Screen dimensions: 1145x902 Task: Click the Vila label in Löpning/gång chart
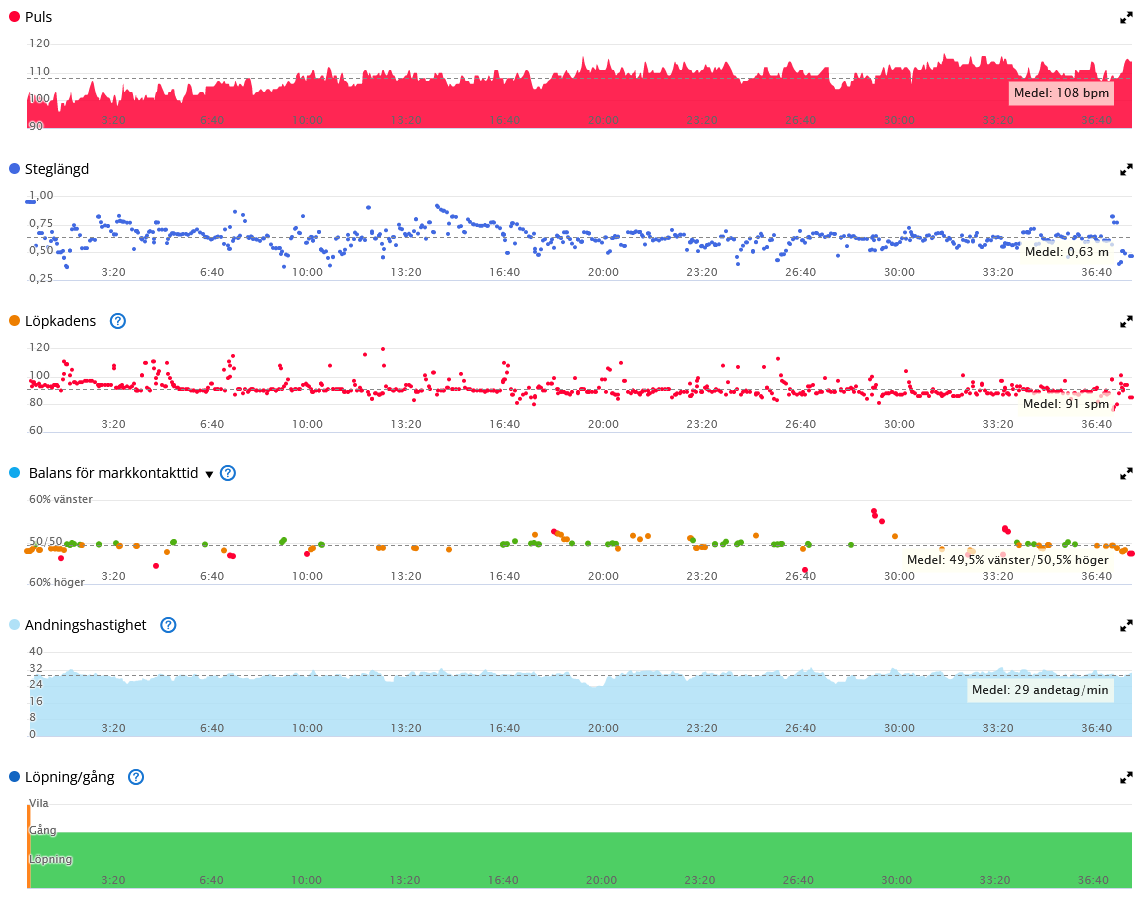point(39,803)
